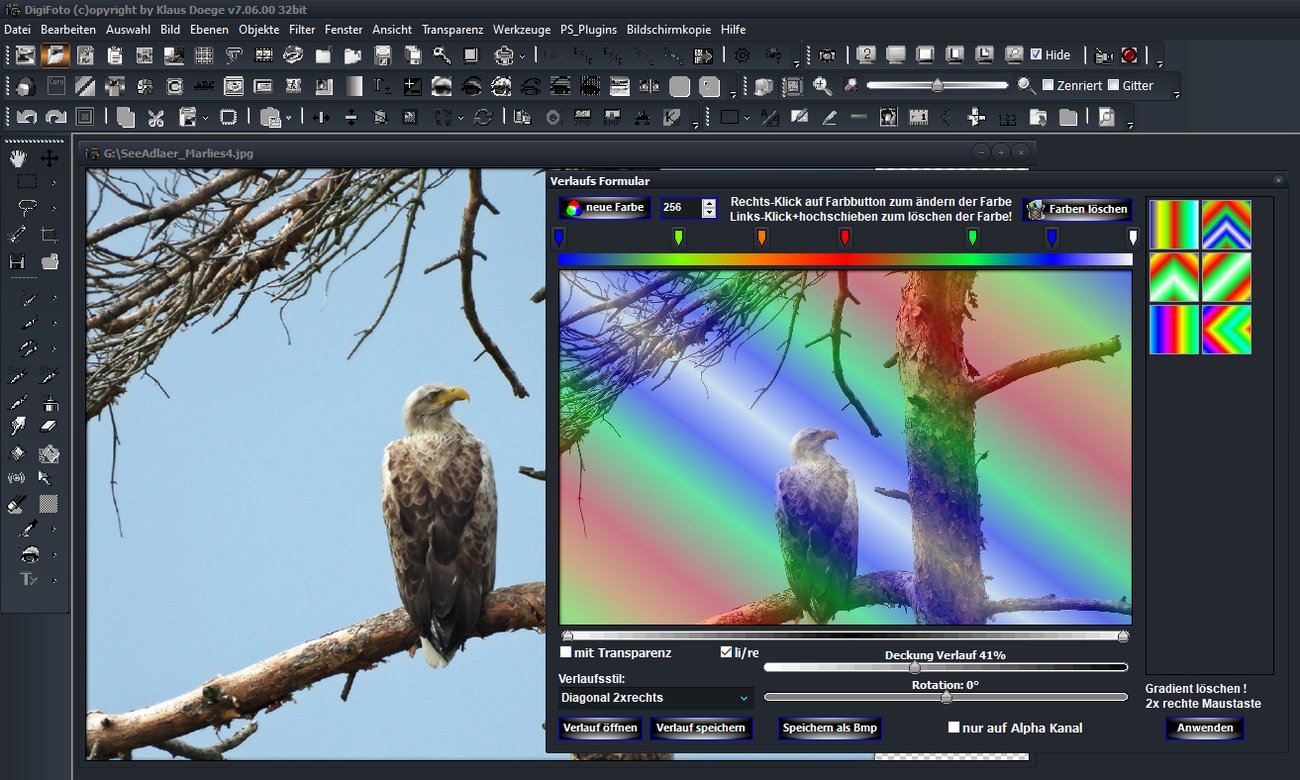This screenshot has width=1300, height=780.
Task: Click the settings gear icon
Action: tap(742, 55)
